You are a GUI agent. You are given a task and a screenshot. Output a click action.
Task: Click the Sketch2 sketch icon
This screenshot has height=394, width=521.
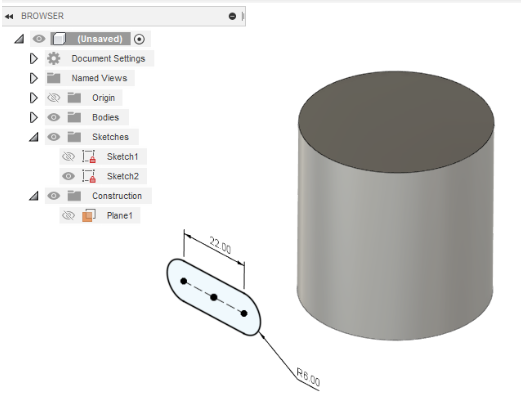point(89,176)
